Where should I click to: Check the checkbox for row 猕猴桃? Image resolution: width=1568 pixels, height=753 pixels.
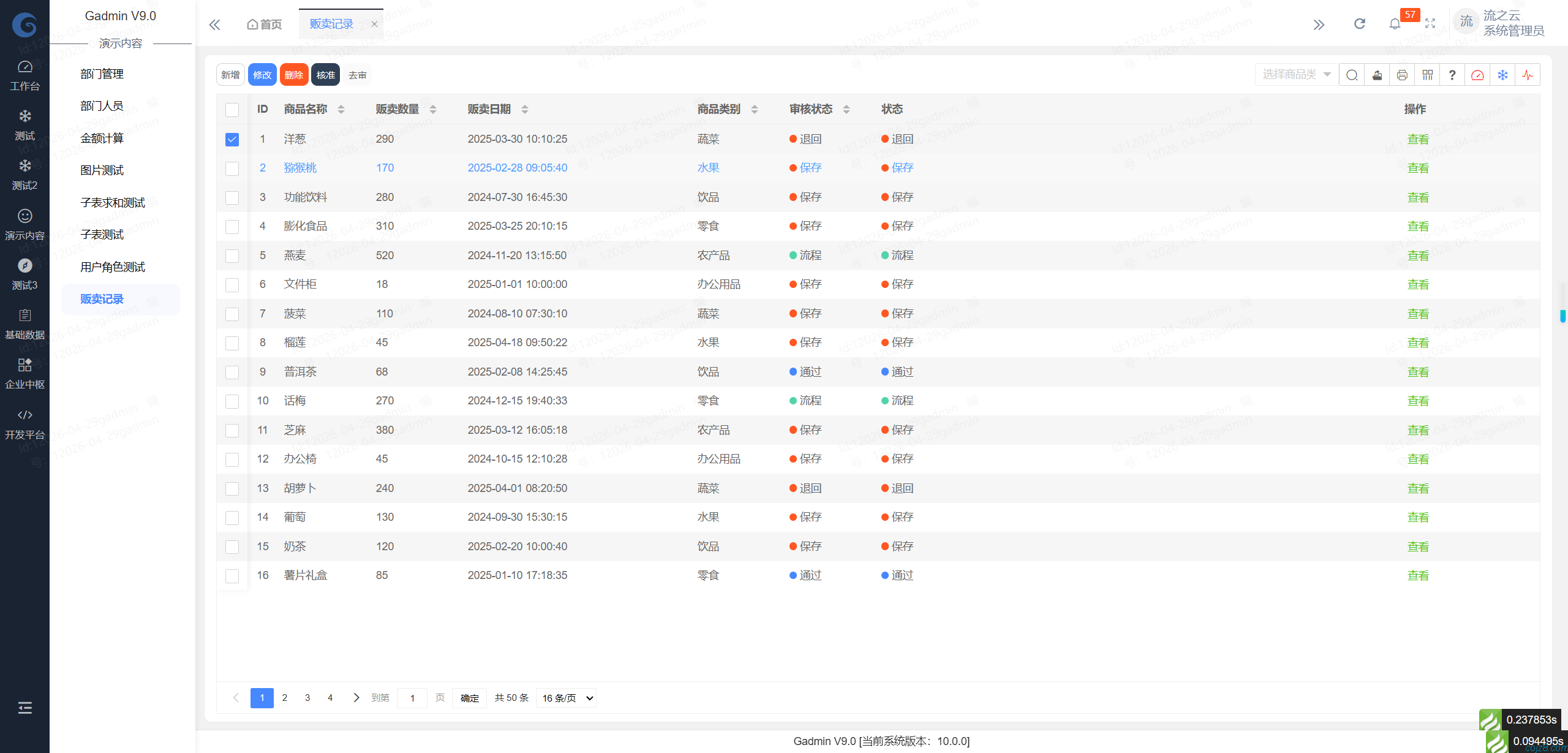232,168
